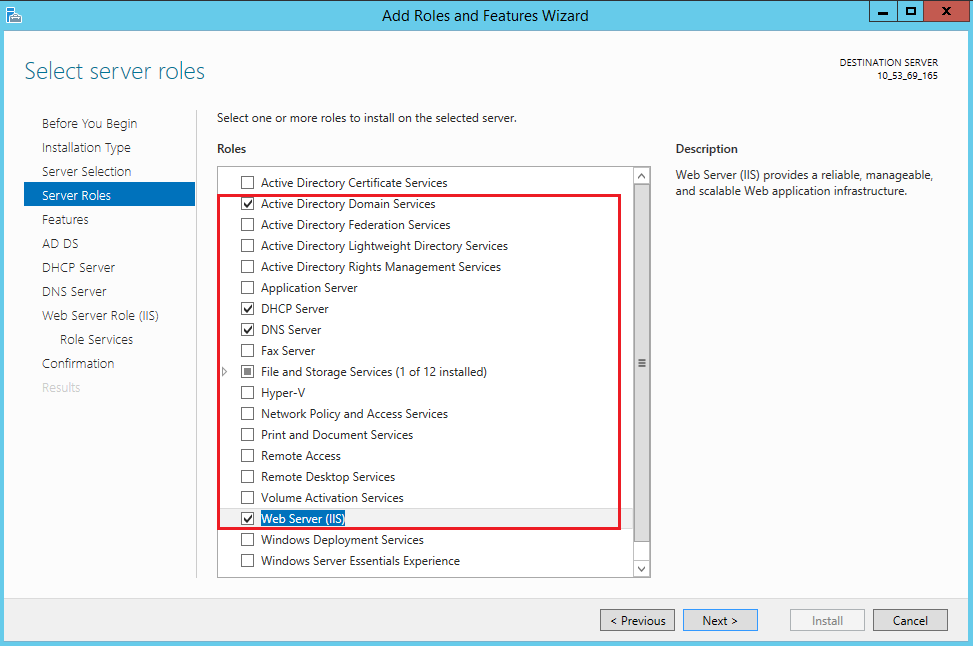The width and height of the screenshot is (973, 646).
Task: Check Print and Document Services
Action: pyautogui.click(x=248, y=434)
